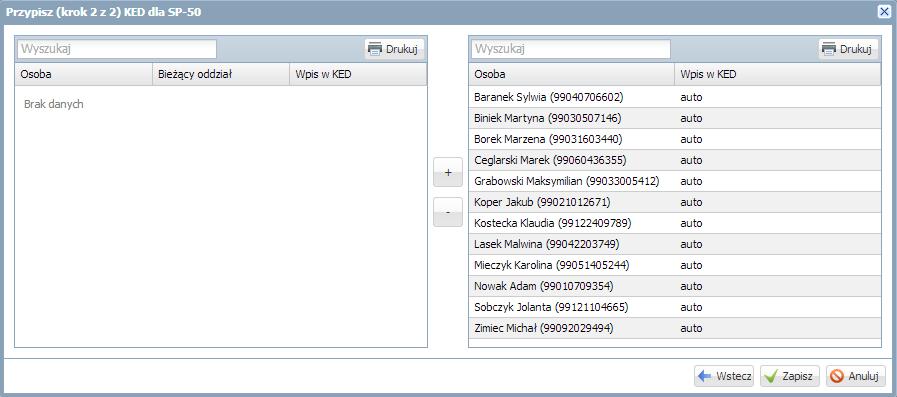Click auto value for Zimiec Michał
Image resolution: width=897 pixels, height=397 pixels.
pos(691,328)
